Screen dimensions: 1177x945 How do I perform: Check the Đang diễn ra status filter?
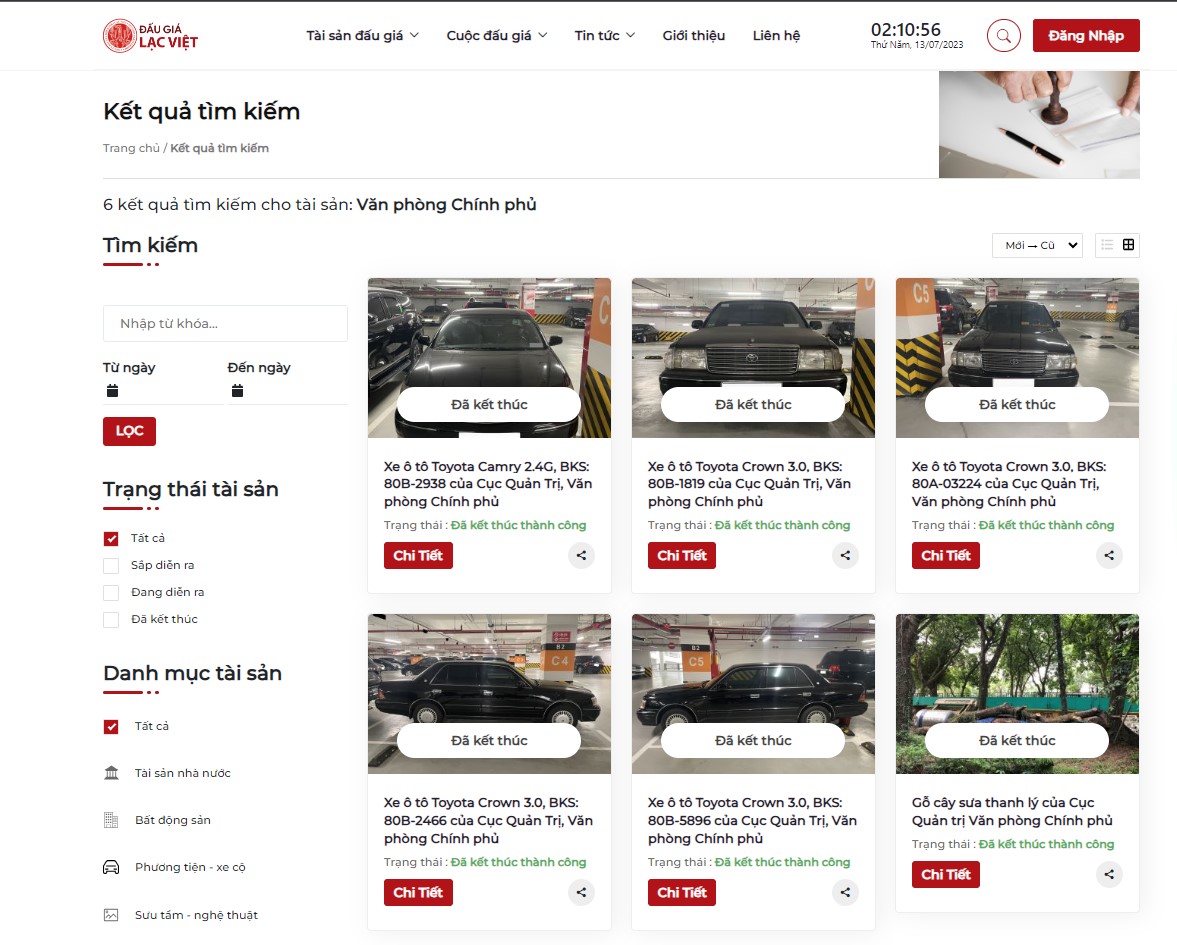coord(111,593)
